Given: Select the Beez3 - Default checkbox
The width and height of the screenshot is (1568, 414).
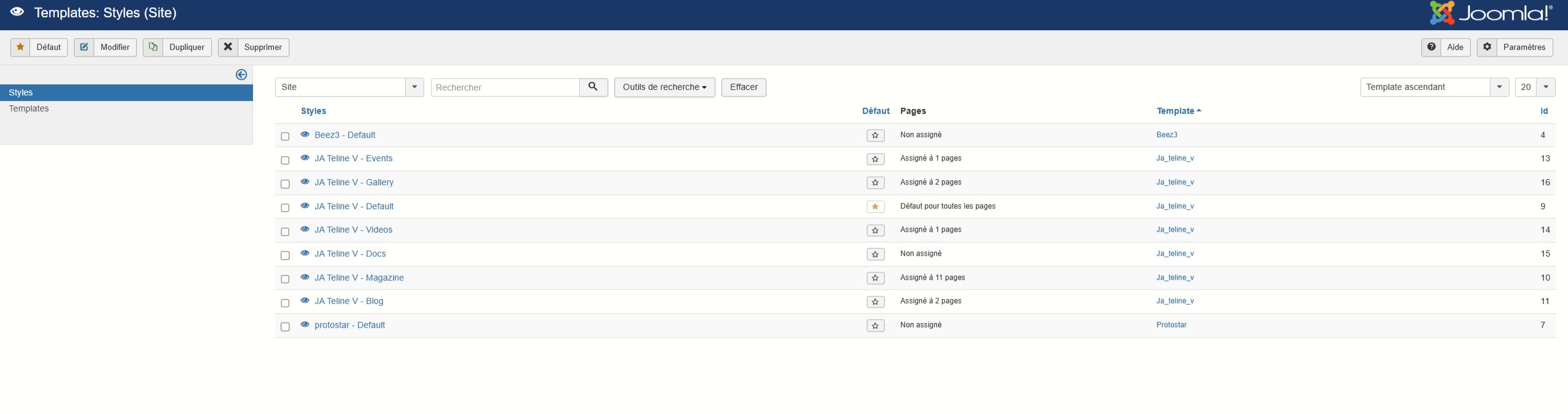Looking at the screenshot, I should 285,136.
